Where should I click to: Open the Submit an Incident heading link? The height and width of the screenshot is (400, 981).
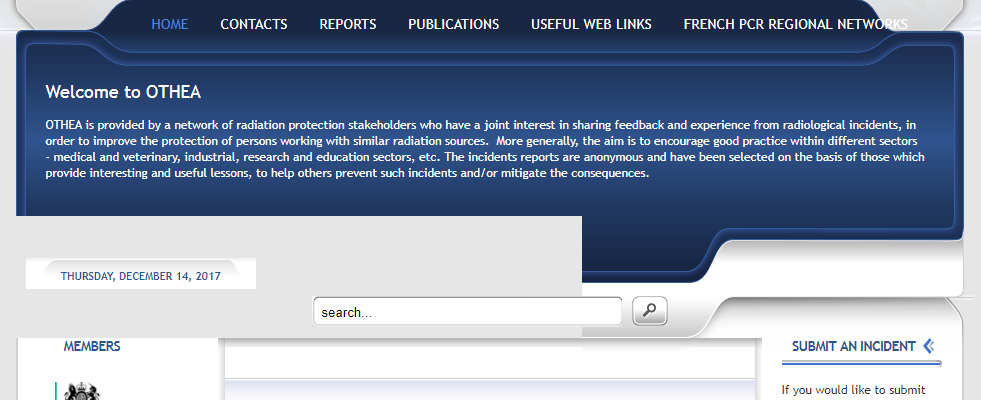[x=853, y=346]
